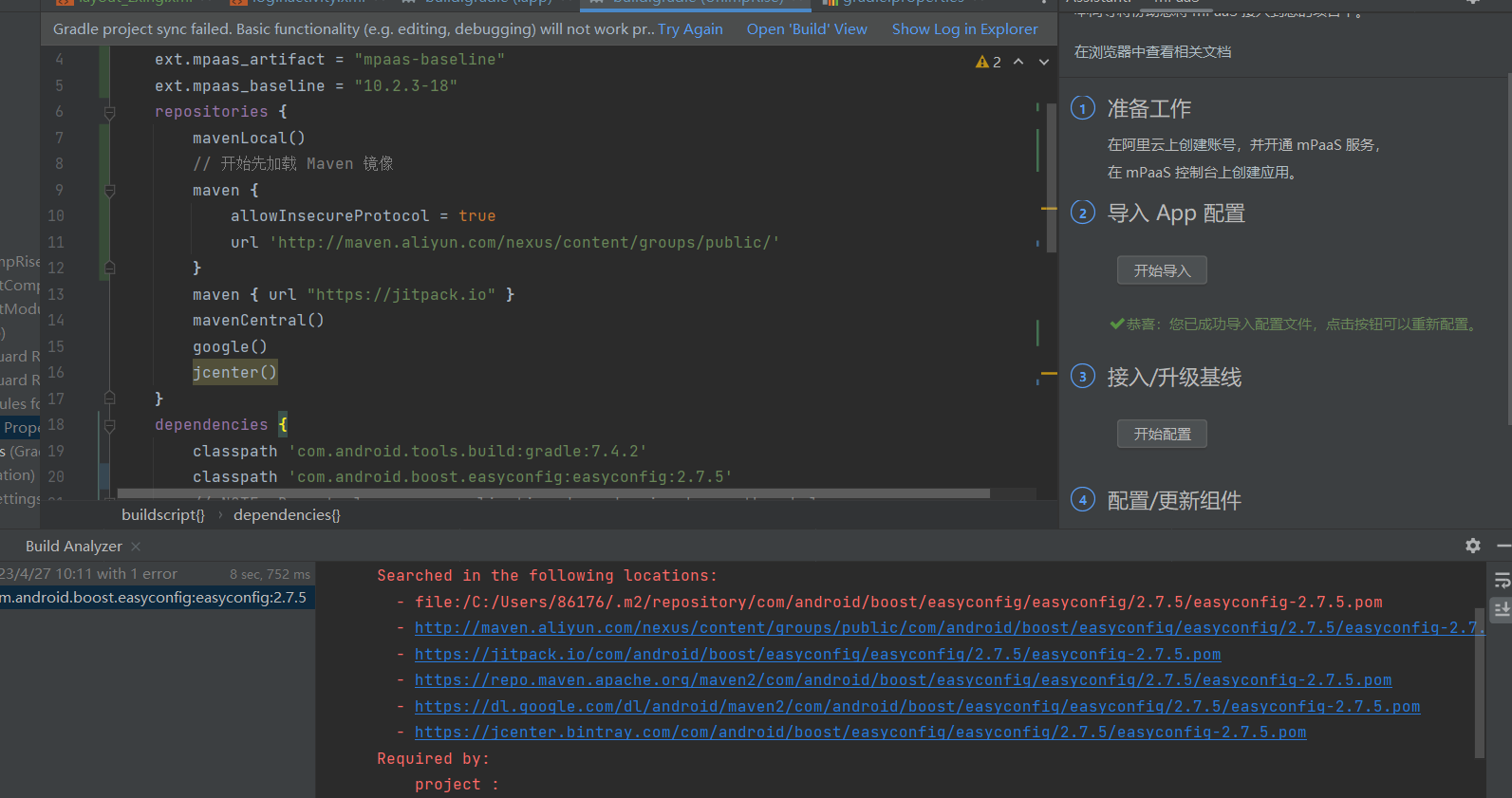Click fold end marker at line 17
The height and width of the screenshot is (798, 1512).
point(109,399)
